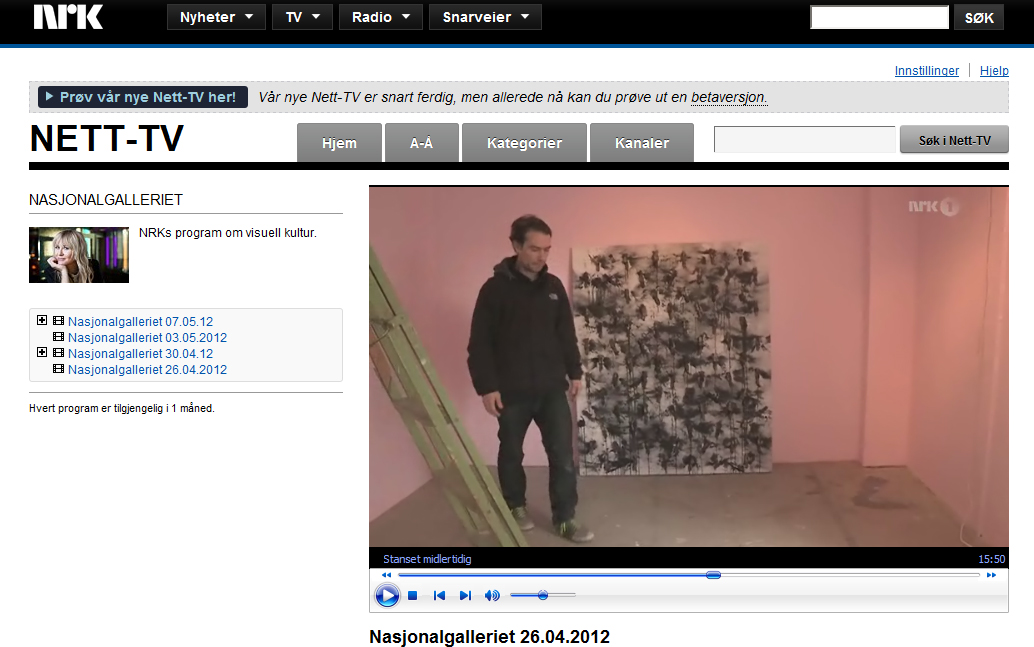The height and width of the screenshot is (647, 1034).
Task: Expand the Nasjonalgalleriet 30.04.12 entry
Action: point(42,352)
